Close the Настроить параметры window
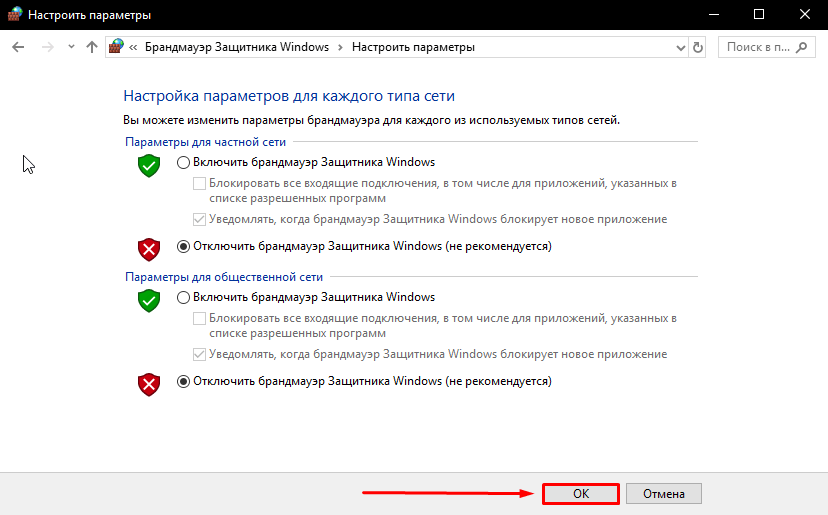828x515 pixels. click(805, 15)
